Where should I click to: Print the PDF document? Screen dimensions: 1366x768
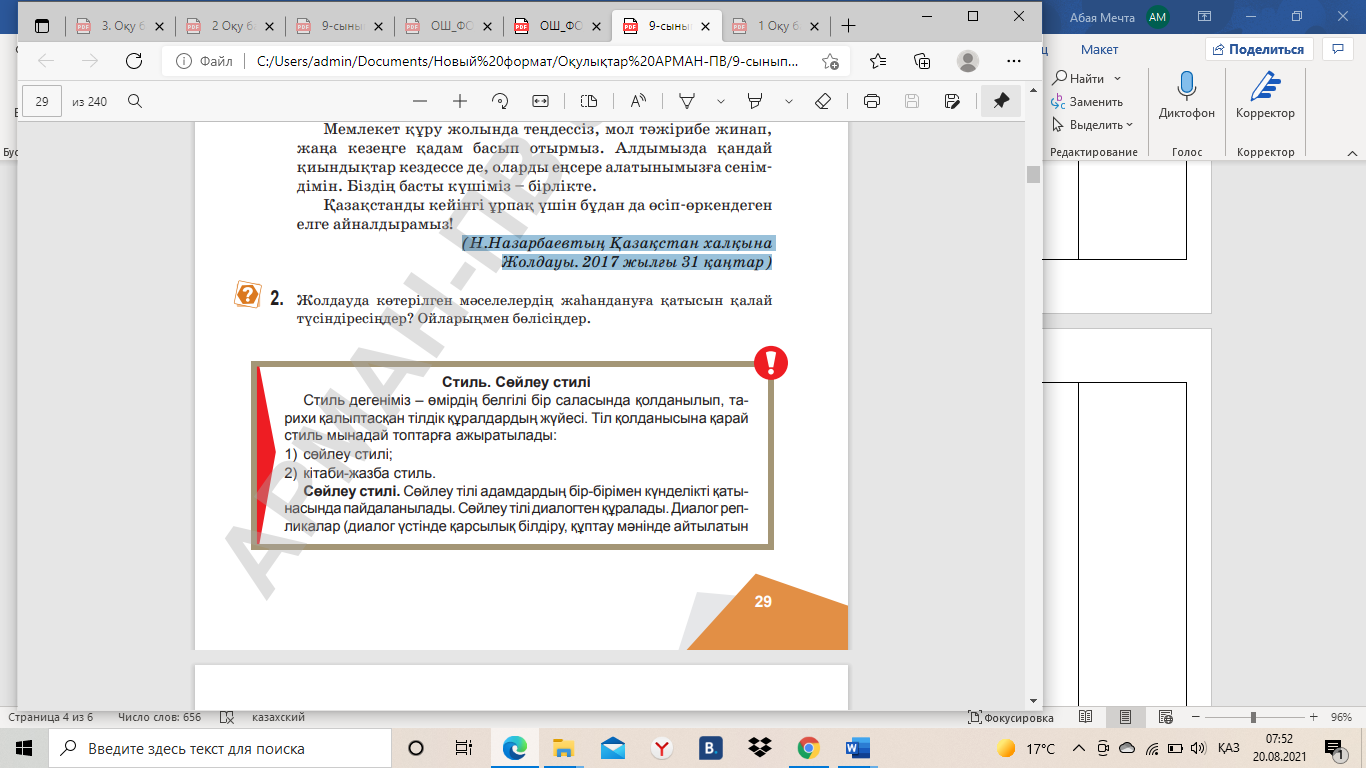(871, 101)
